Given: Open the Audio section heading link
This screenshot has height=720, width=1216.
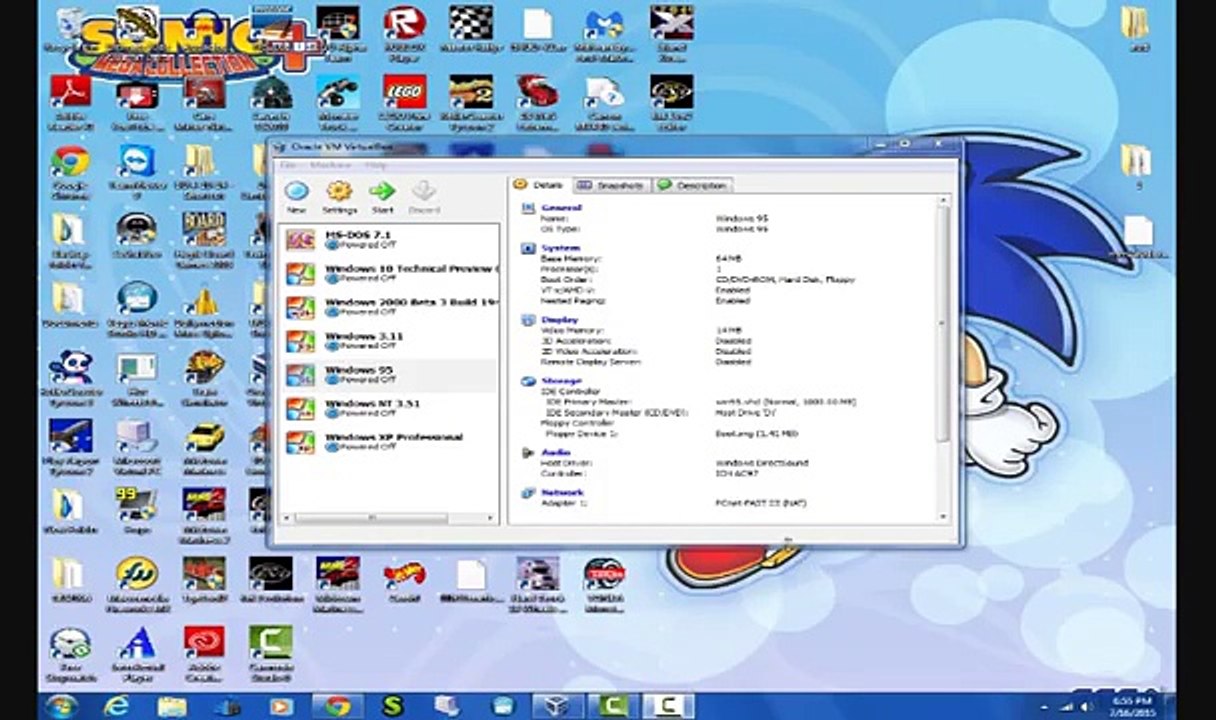Looking at the screenshot, I should tap(555, 453).
